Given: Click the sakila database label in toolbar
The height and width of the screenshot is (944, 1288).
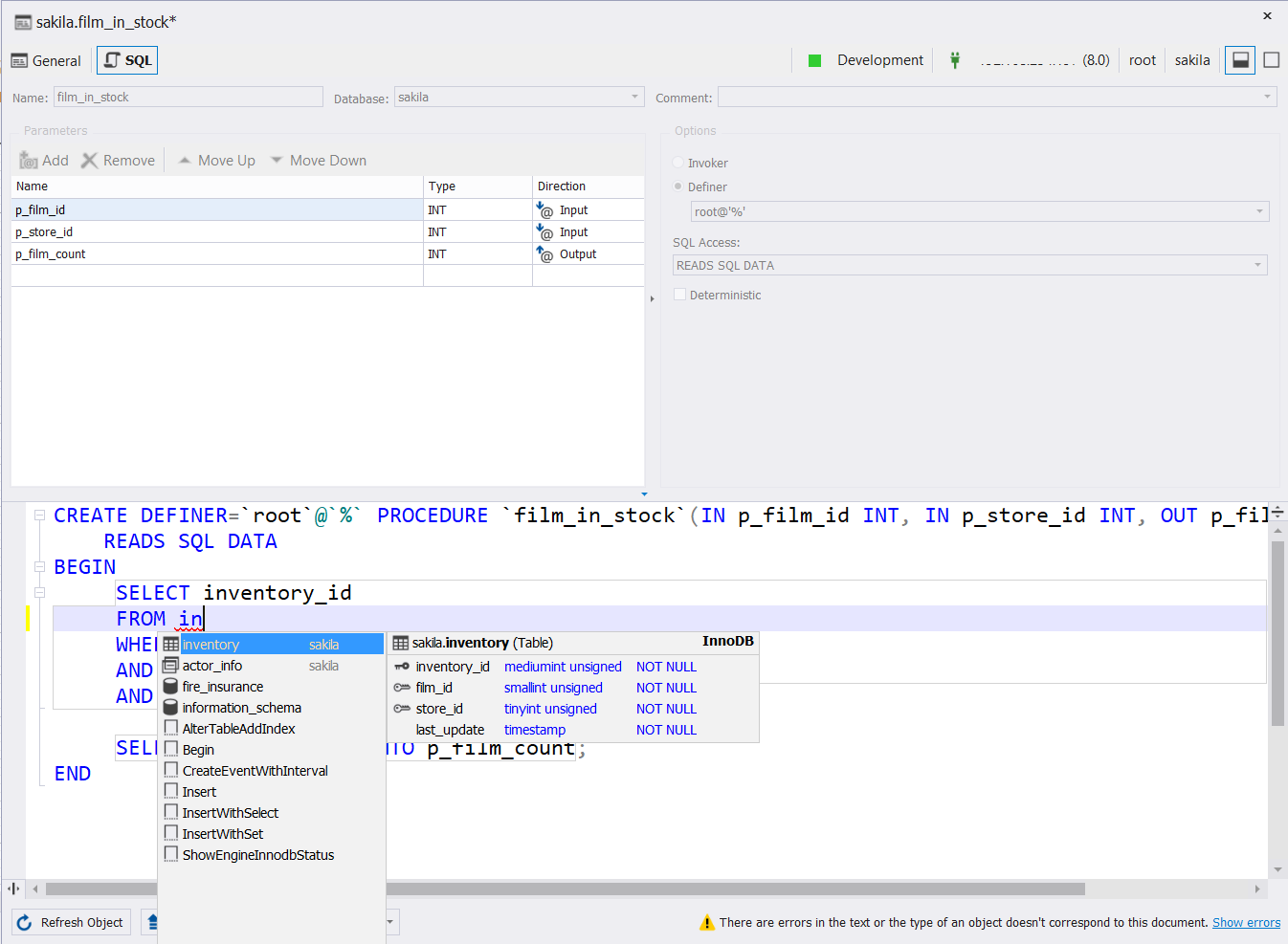Looking at the screenshot, I should (1192, 60).
